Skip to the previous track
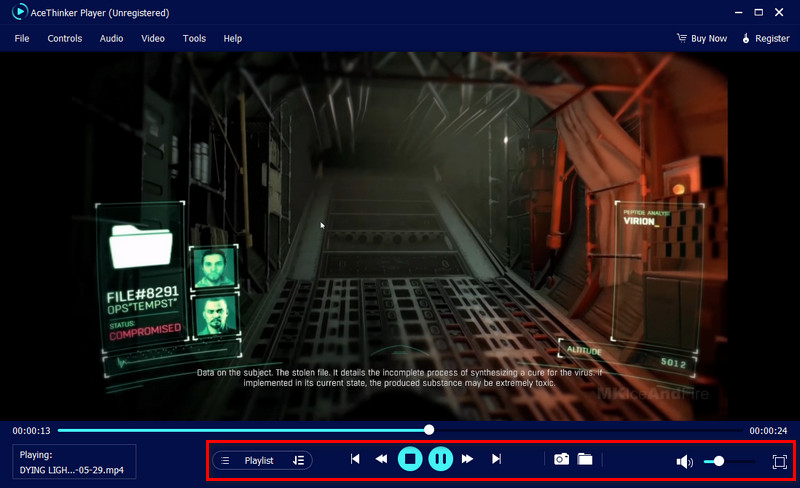This screenshot has width=800, height=488. [355, 459]
